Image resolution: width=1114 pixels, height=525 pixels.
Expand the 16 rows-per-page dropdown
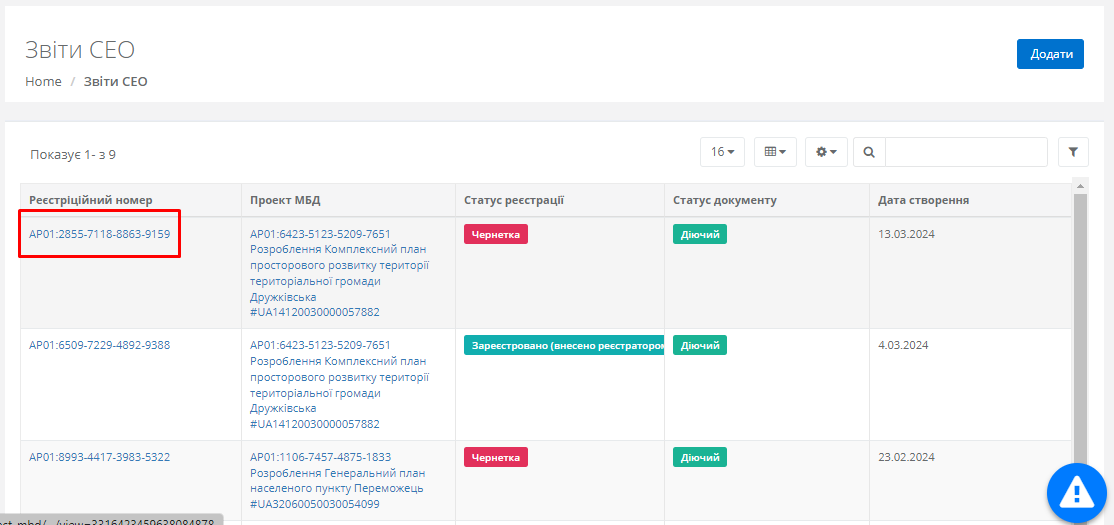tap(722, 152)
